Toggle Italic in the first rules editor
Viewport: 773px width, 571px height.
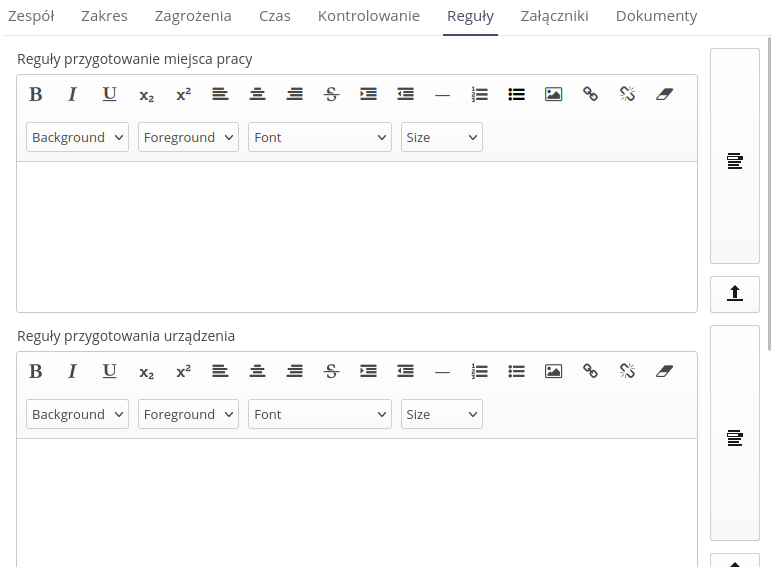72,94
